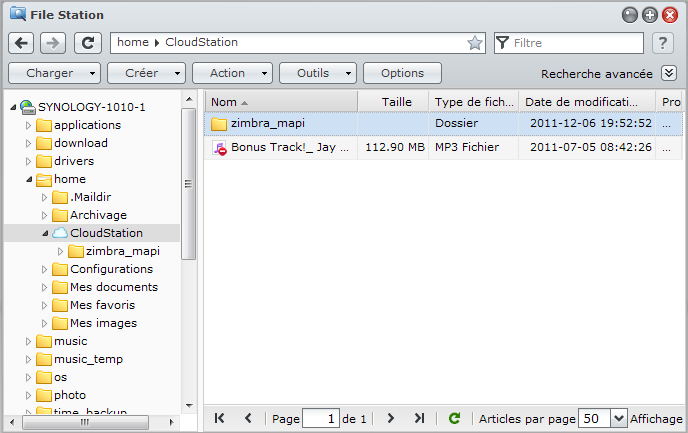Screen dimensions: 688x433
Task: Open help with the question mark button
Action: point(663,43)
